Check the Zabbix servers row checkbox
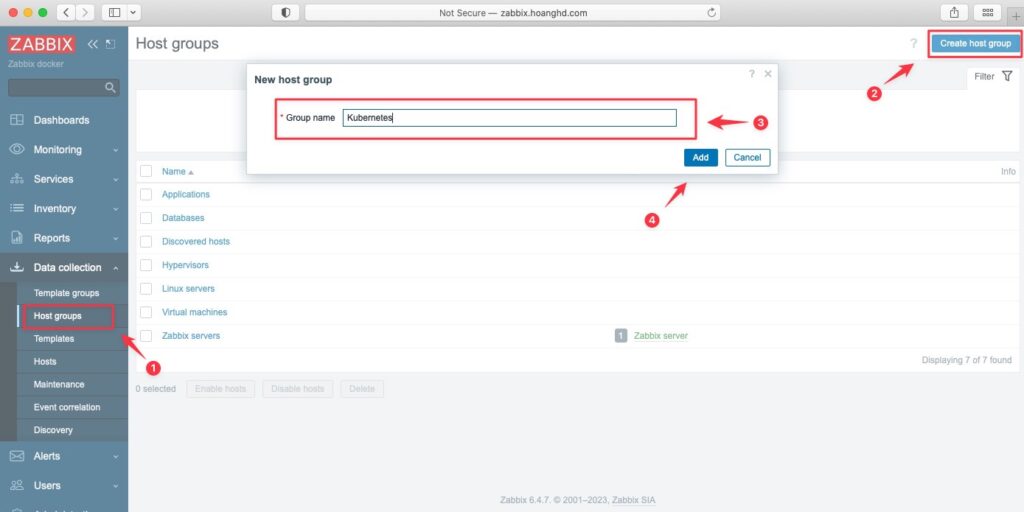This screenshot has width=1024, height=512. coord(146,336)
